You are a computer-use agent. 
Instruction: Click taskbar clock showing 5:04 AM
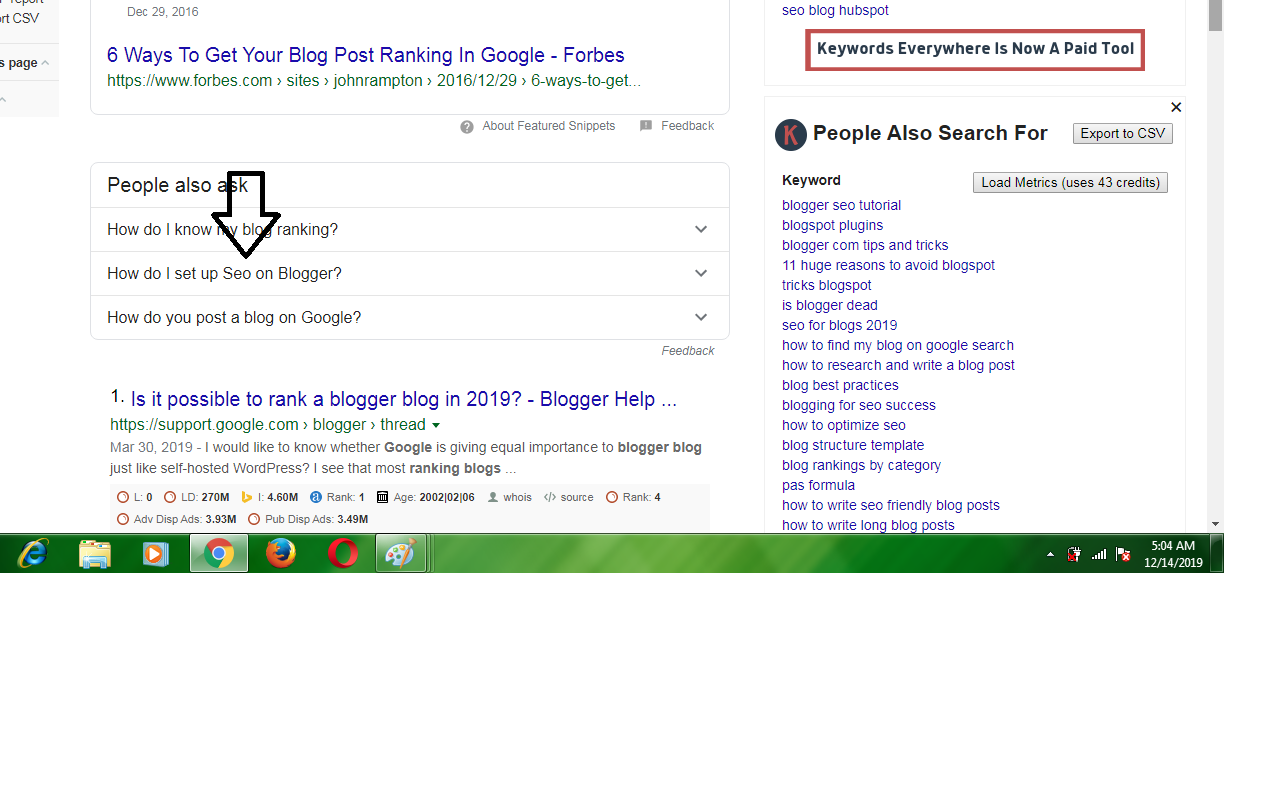coord(1173,554)
